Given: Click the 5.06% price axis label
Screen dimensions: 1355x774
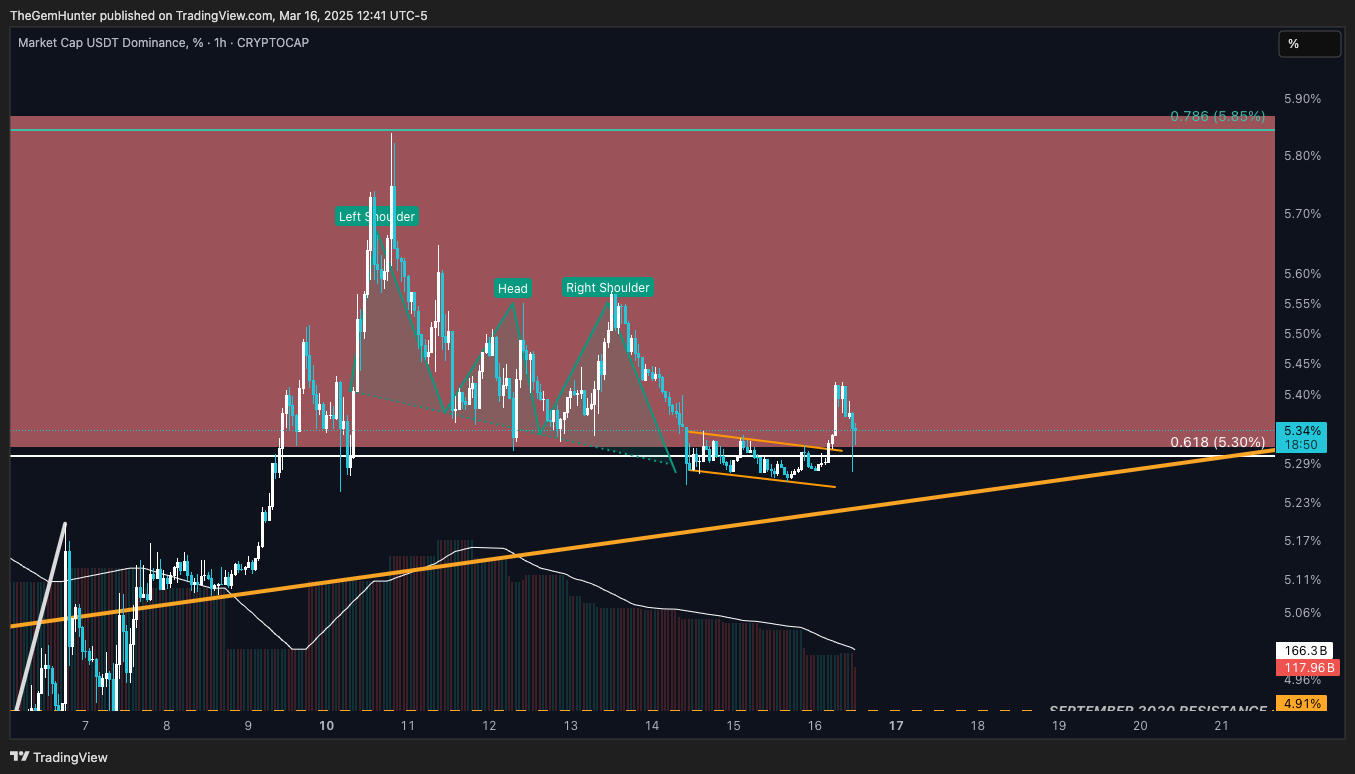Looking at the screenshot, I should [1302, 612].
